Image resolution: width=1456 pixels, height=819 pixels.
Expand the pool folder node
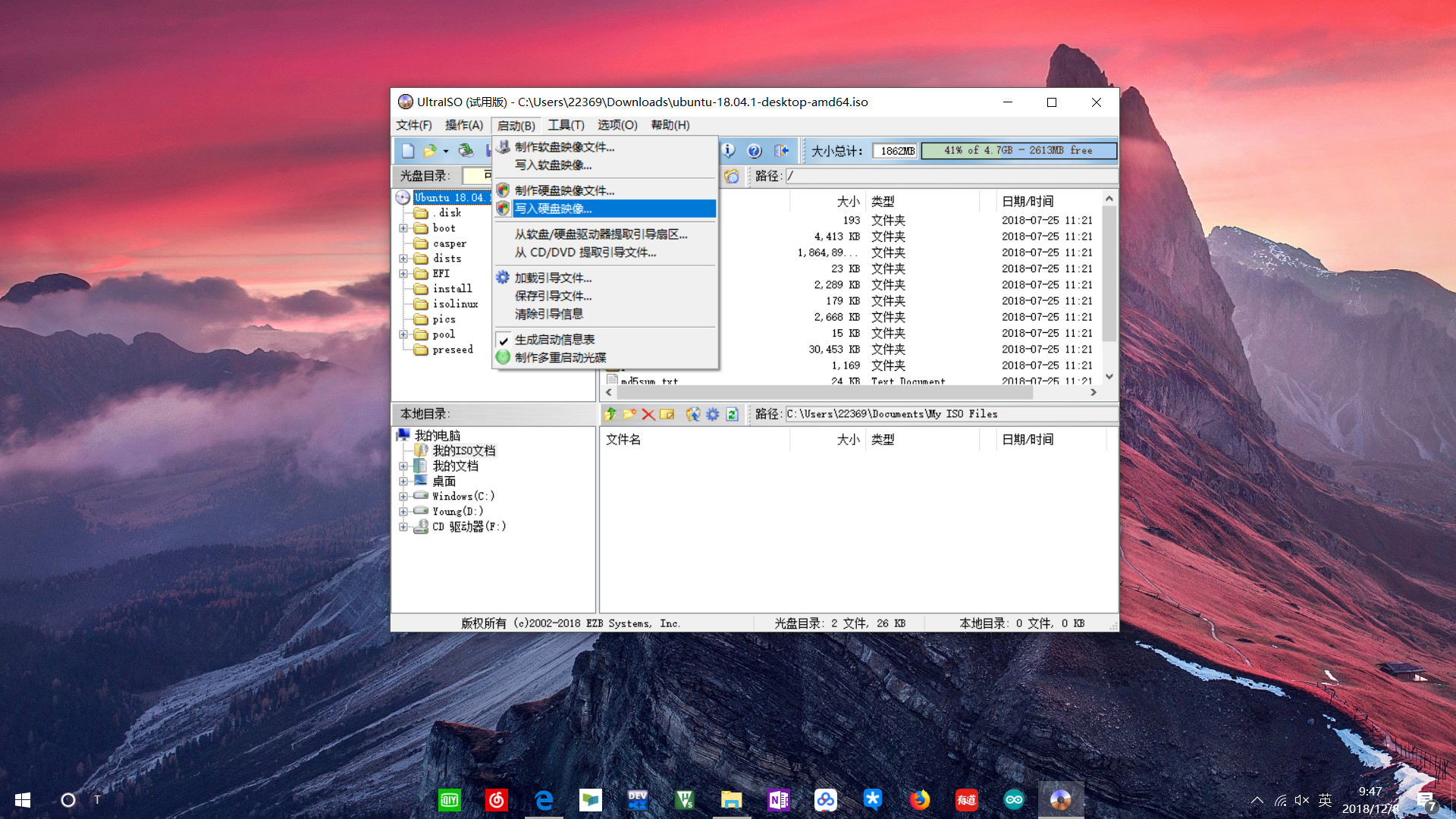pyautogui.click(x=403, y=334)
